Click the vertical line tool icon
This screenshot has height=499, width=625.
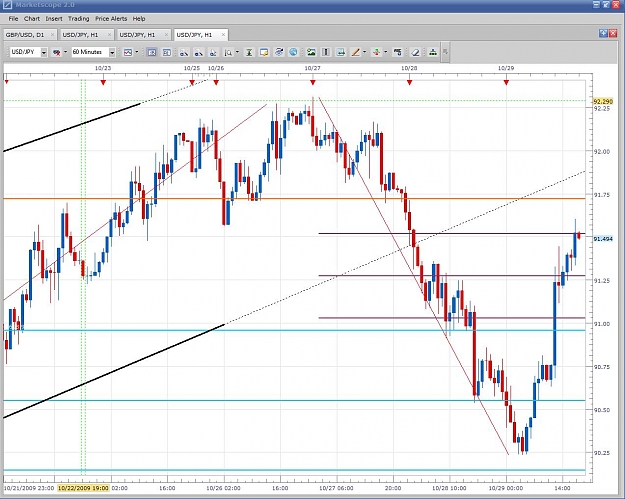(326, 52)
